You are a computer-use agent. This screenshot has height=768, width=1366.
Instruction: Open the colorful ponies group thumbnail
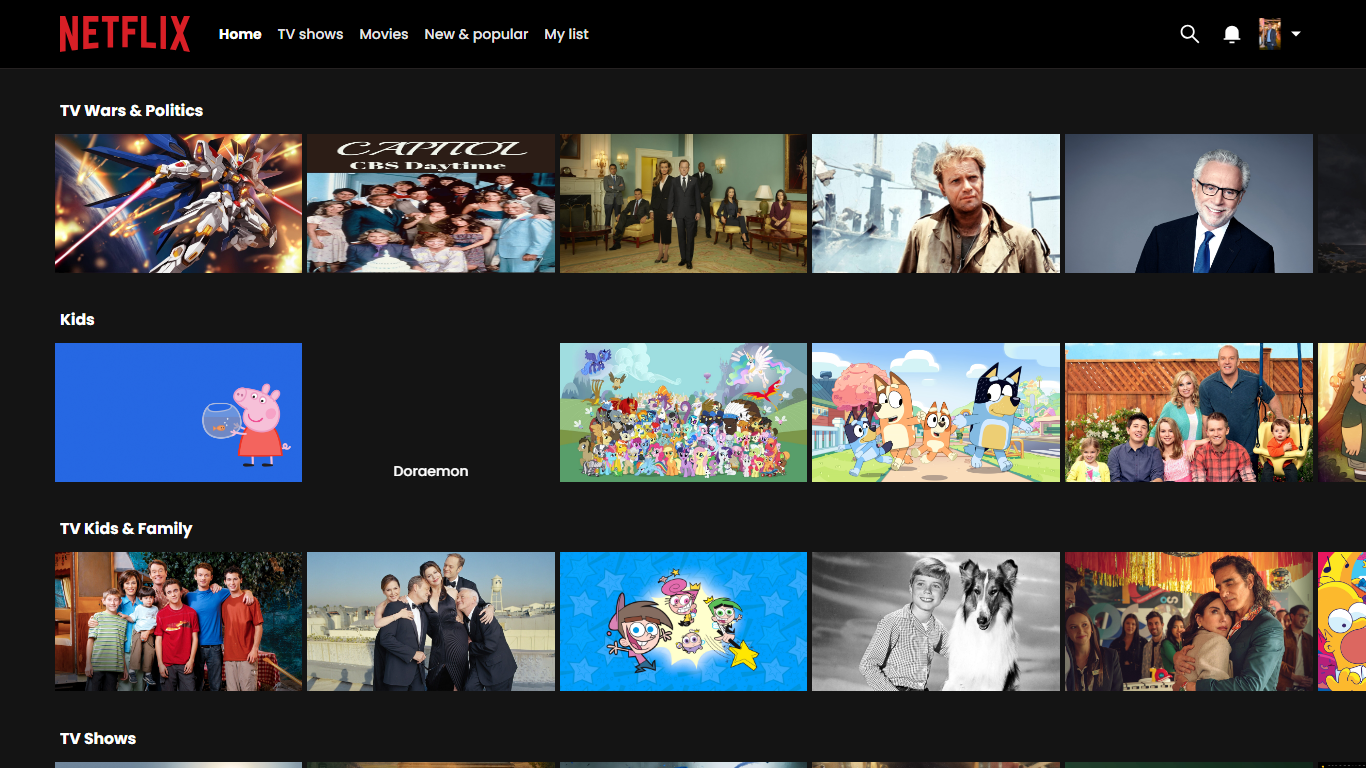683,412
